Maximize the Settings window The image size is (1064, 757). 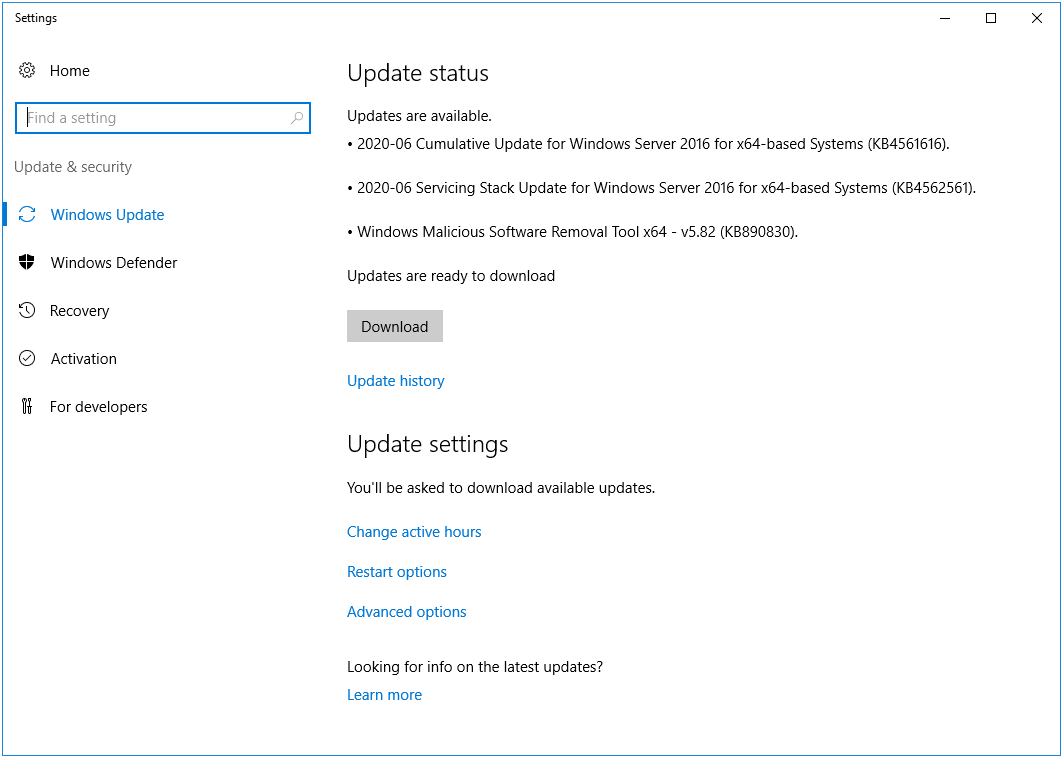coord(991,18)
